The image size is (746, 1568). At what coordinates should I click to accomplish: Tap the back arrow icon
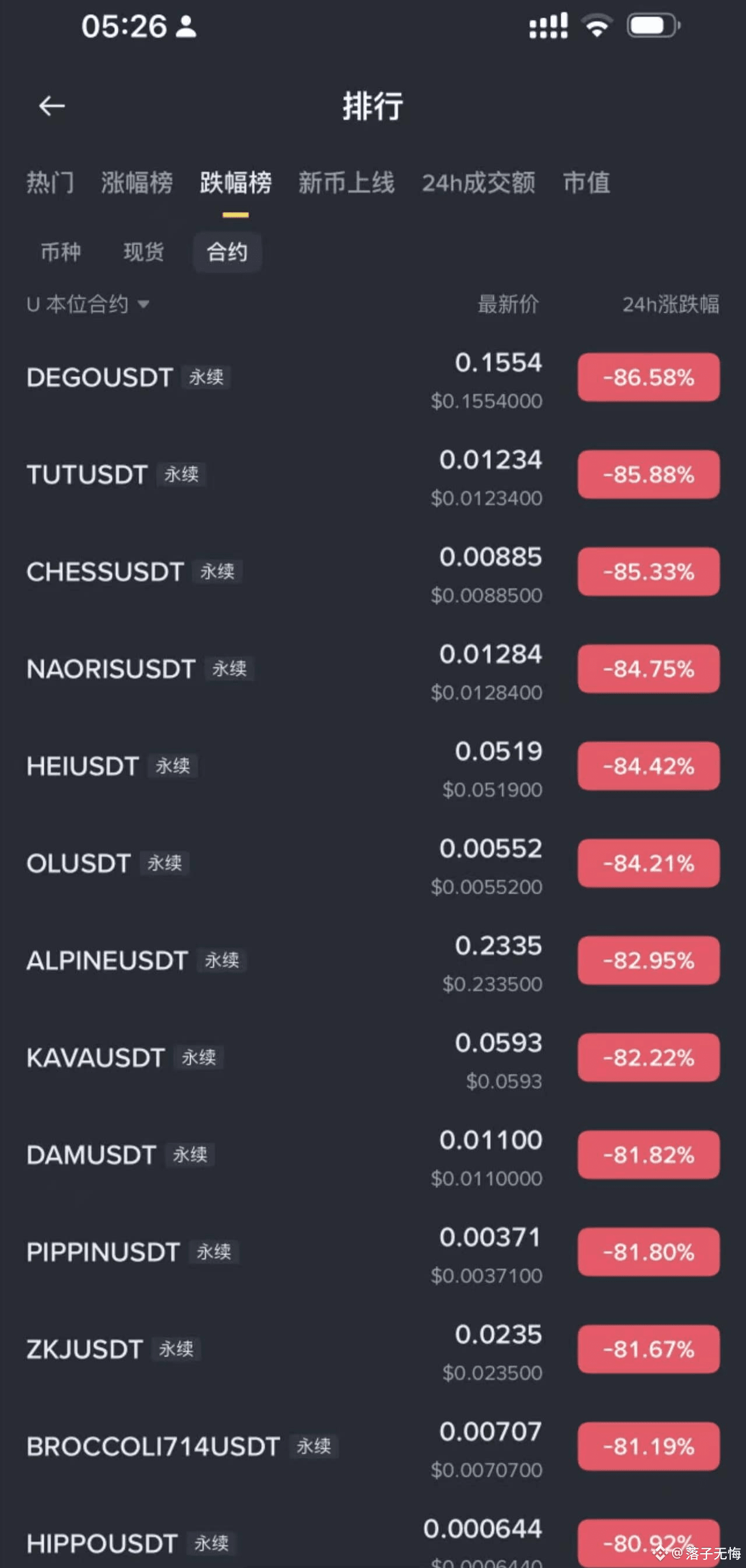[52, 106]
